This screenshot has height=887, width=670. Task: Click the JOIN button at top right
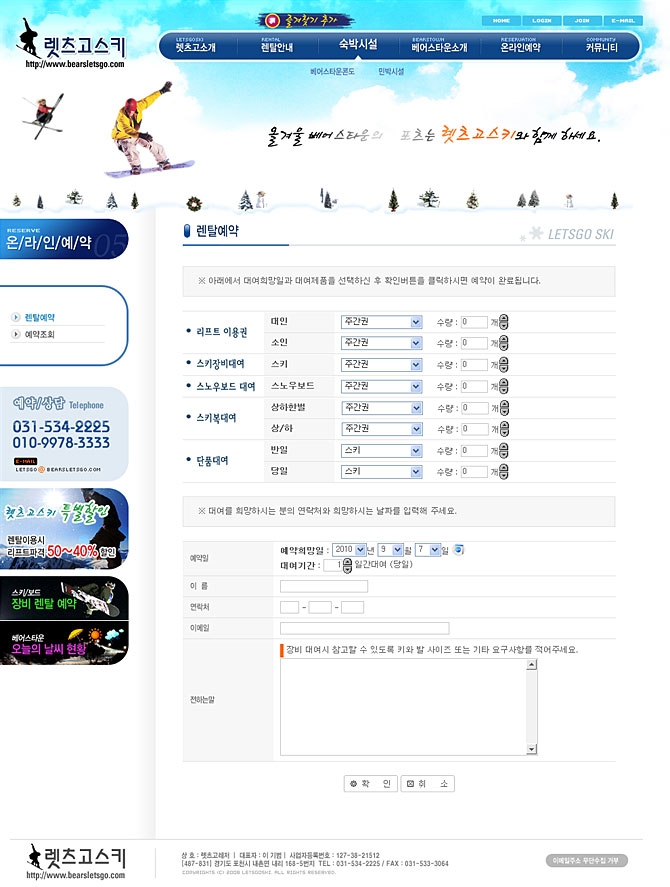(582, 20)
